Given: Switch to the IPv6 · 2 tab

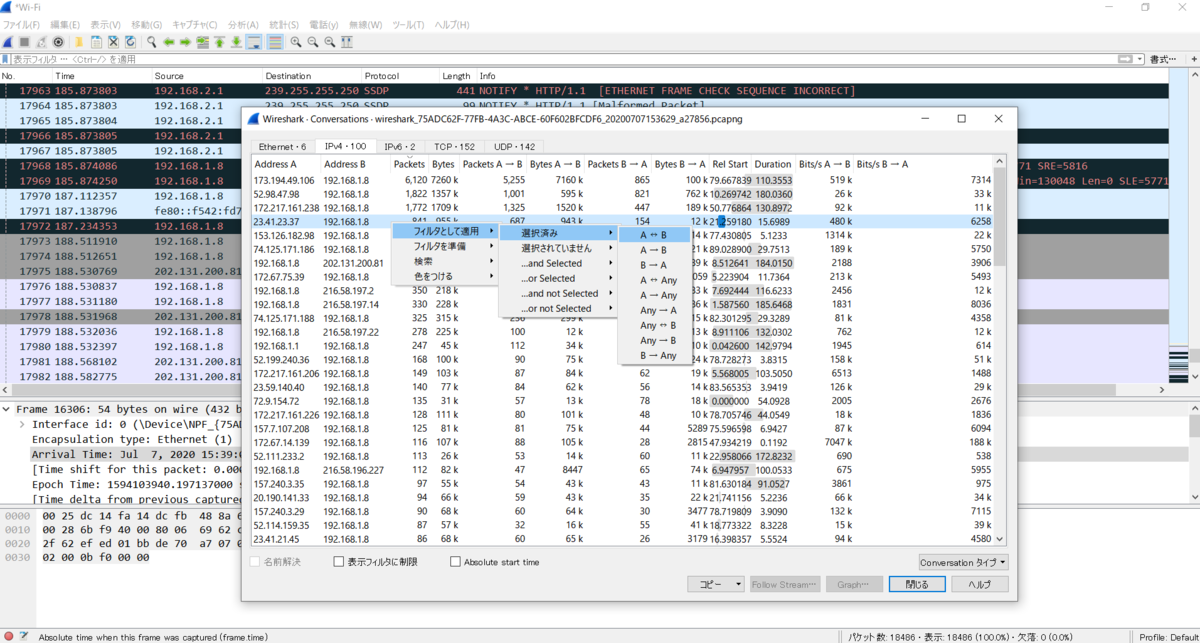Looking at the screenshot, I should (x=400, y=147).
